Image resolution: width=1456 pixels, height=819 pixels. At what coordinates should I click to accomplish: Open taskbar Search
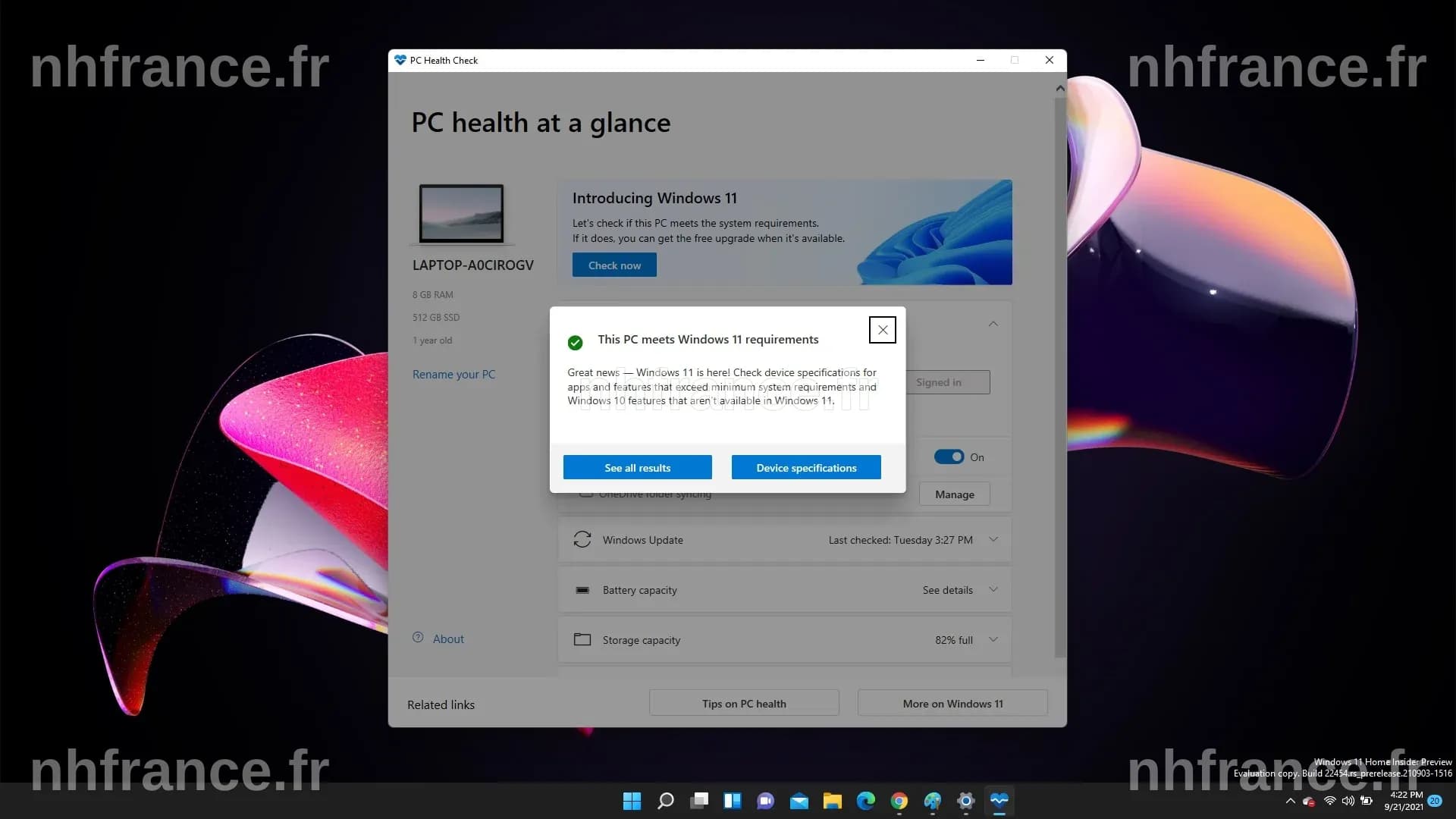[665, 801]
